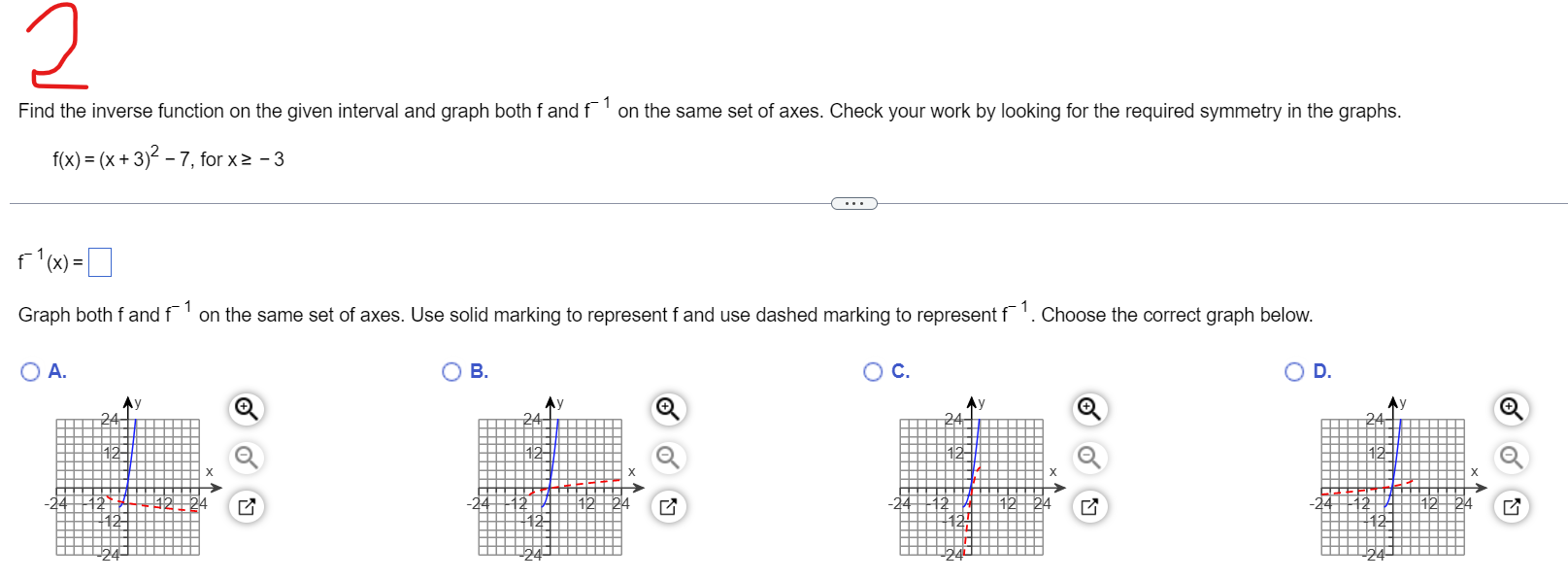
Task: Click the zoom-in magnifier icon beside graph B
Action: [x=666, y=410]
